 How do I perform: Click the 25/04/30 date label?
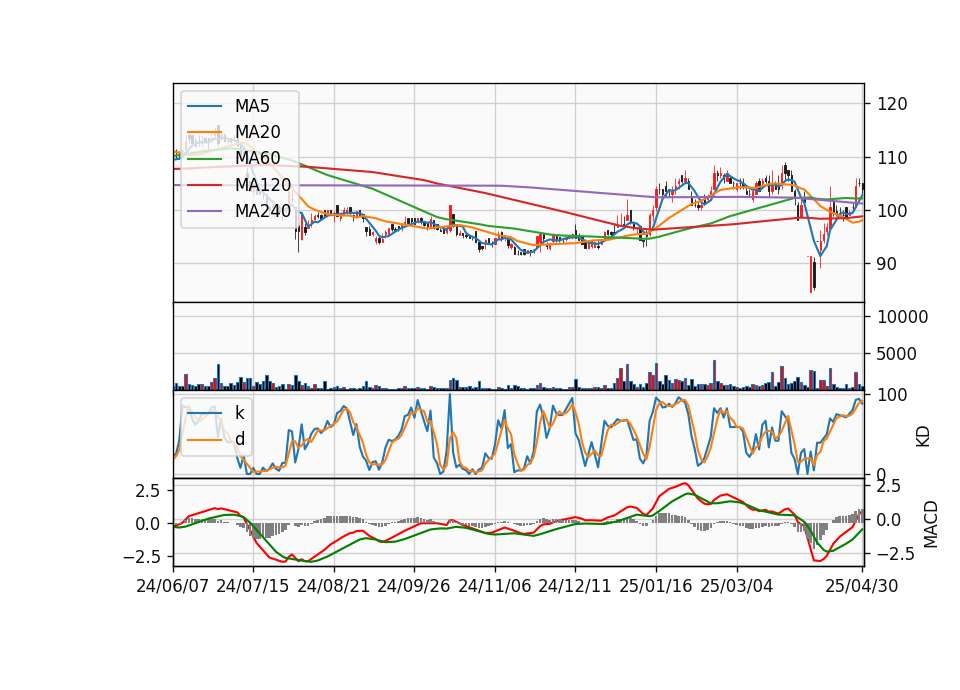(861, 586)
